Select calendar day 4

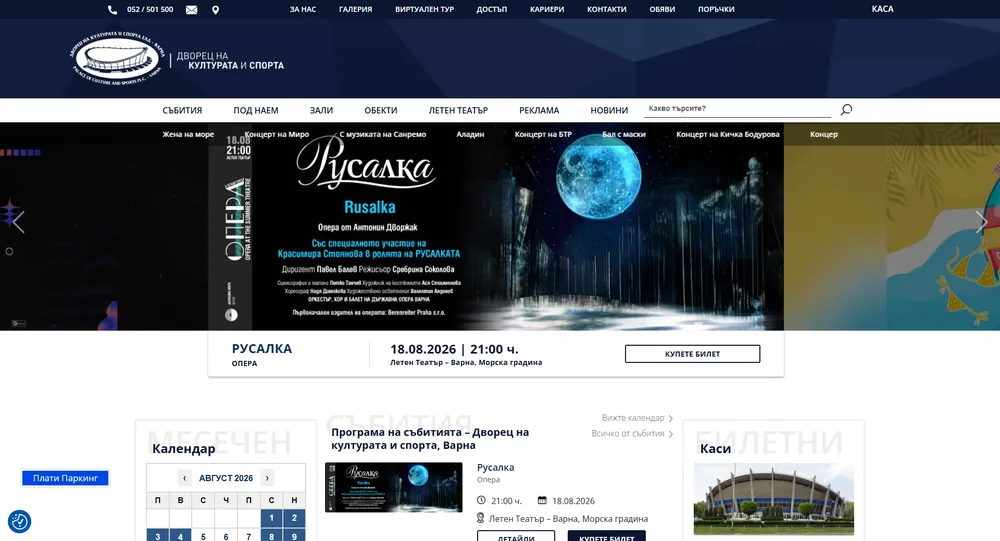pyautogui.click(x=180, y=535)
